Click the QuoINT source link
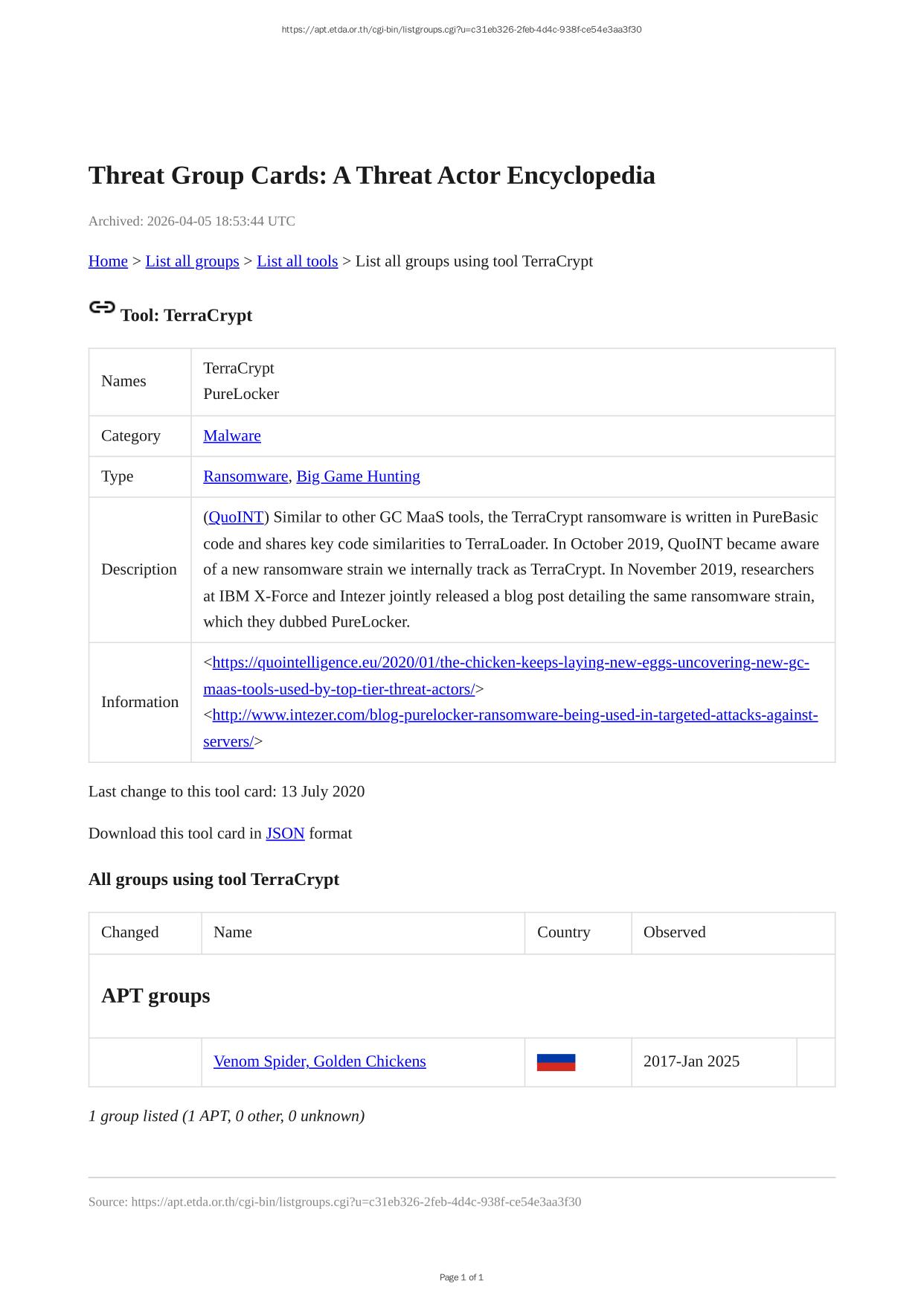 coord(236,517)
